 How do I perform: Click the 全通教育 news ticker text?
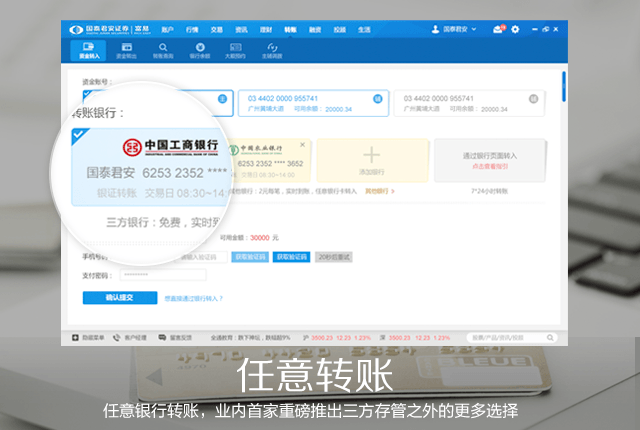(x=250, y=337)
